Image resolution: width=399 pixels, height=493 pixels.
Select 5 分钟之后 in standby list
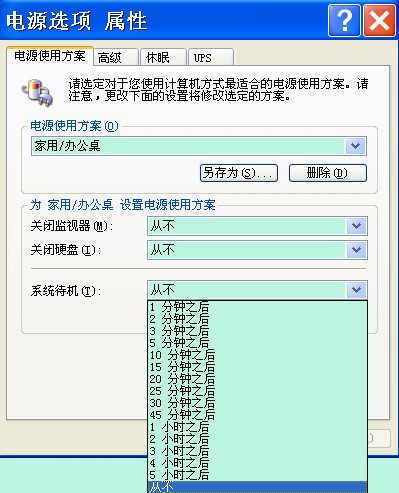pos(257,343)
